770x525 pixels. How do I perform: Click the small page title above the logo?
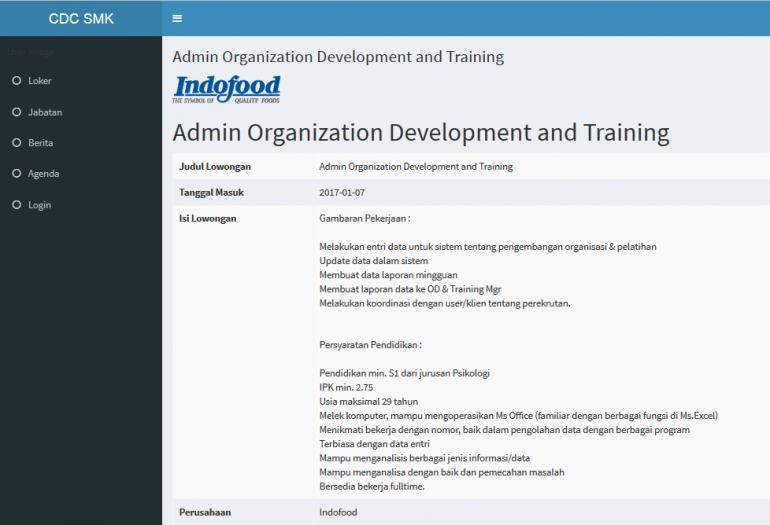[338, 57]
